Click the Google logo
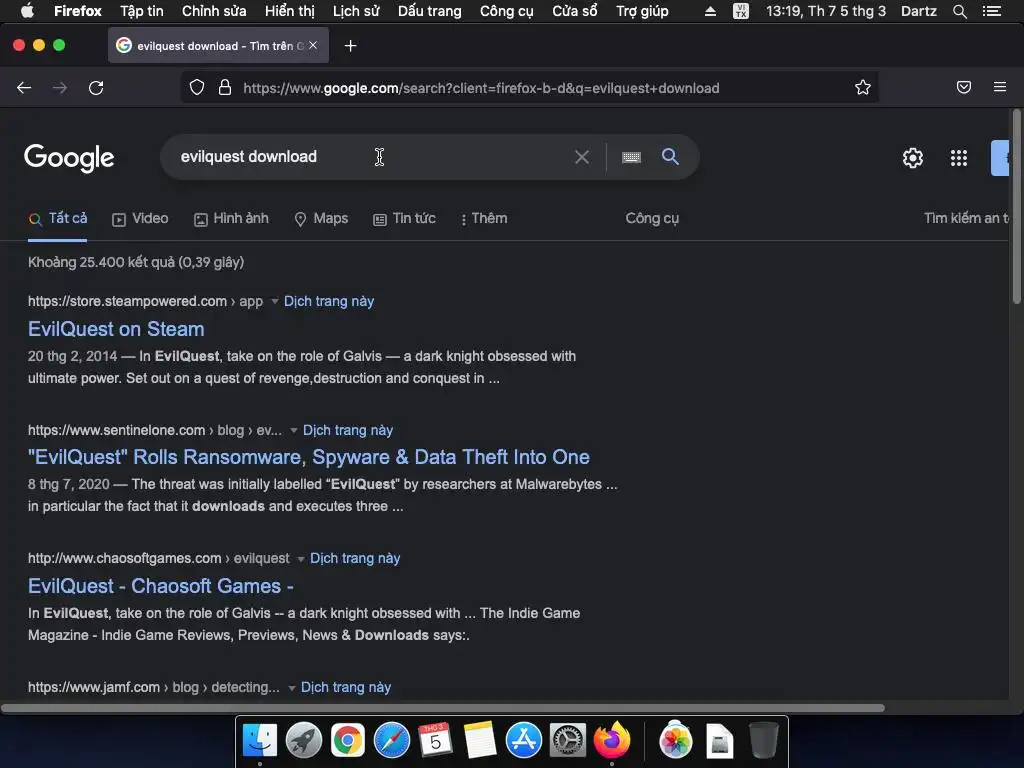 point(69,158)
